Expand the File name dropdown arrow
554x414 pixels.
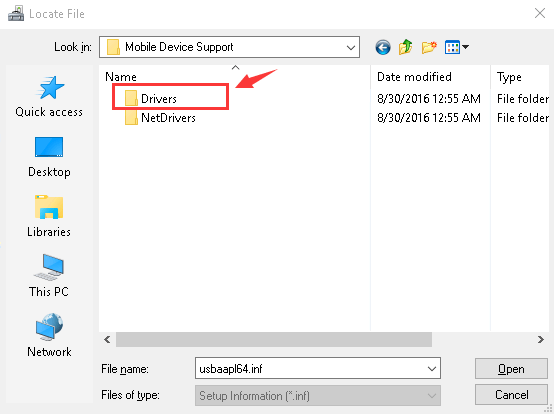point(431,369)
